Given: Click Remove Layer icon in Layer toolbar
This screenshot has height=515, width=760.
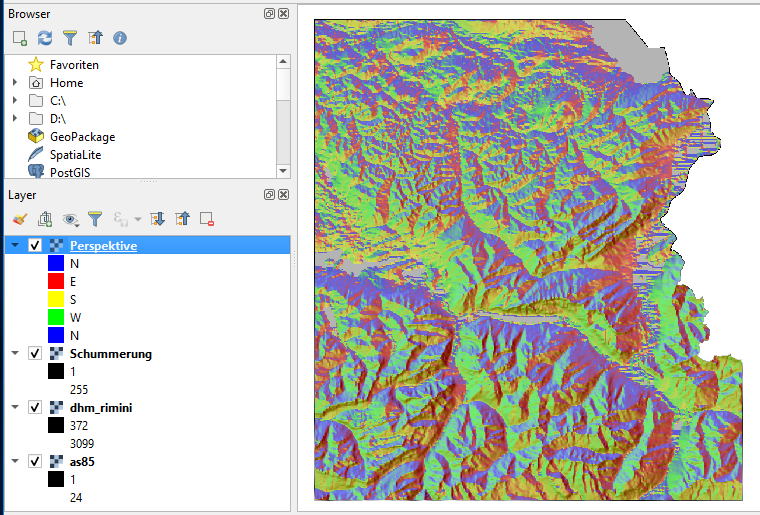Looking at the screenshot, I should (207, 218).
